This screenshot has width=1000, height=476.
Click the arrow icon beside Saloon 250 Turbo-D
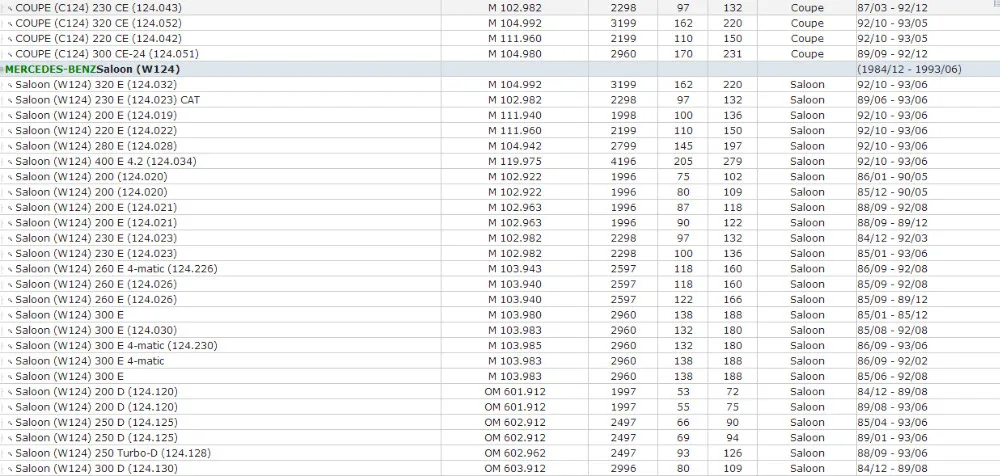coord(10,453)
